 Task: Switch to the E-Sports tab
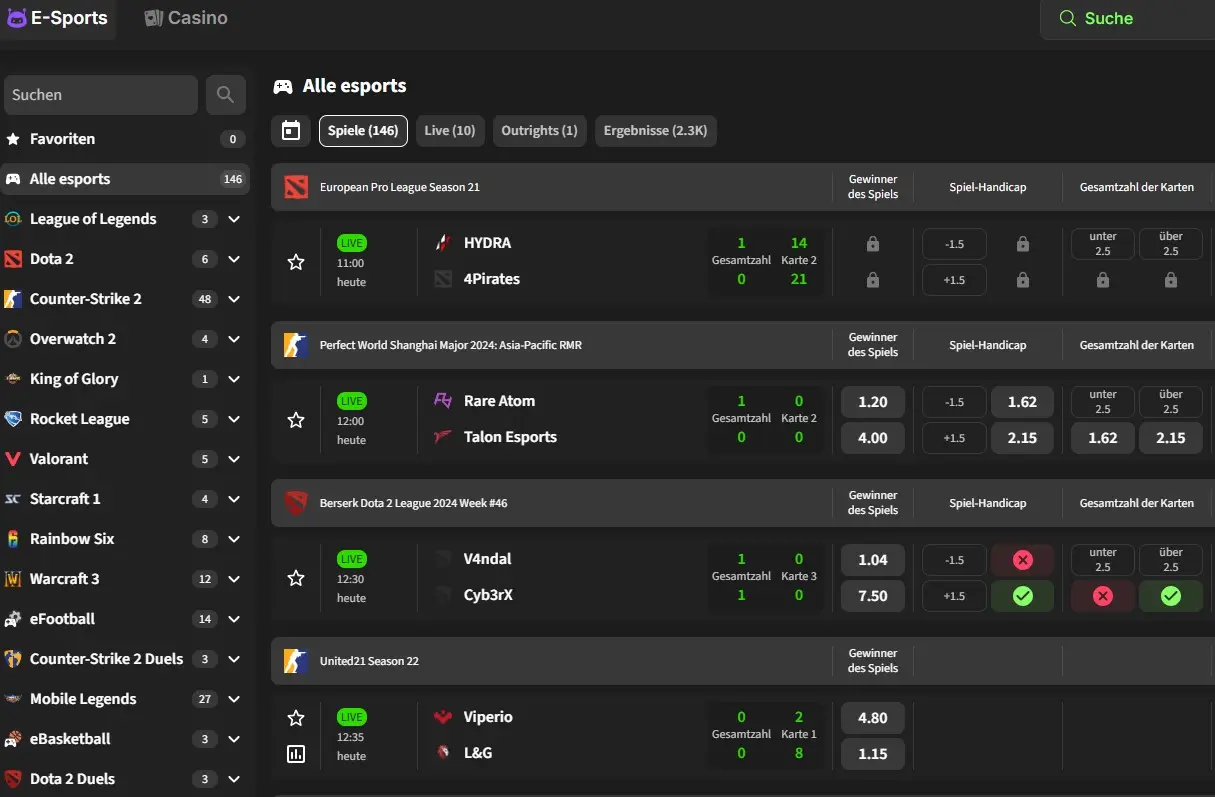tap(57, 18)
